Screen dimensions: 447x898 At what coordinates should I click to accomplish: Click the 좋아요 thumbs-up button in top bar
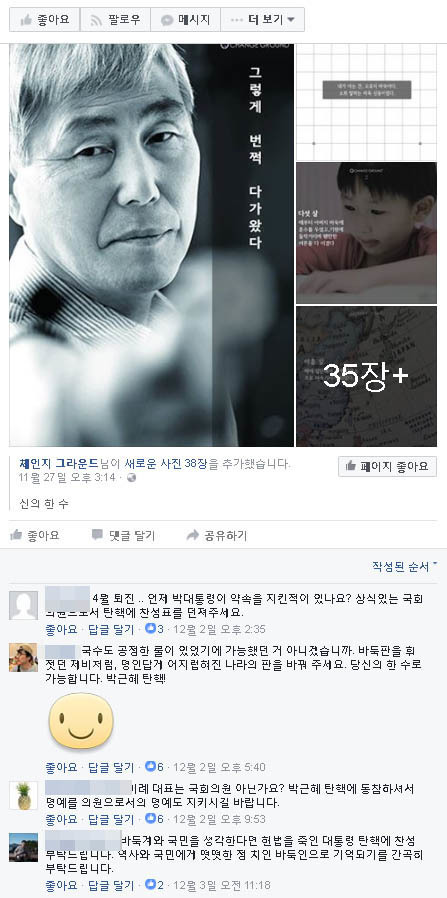pyautogui.click(x=45, y=19)
